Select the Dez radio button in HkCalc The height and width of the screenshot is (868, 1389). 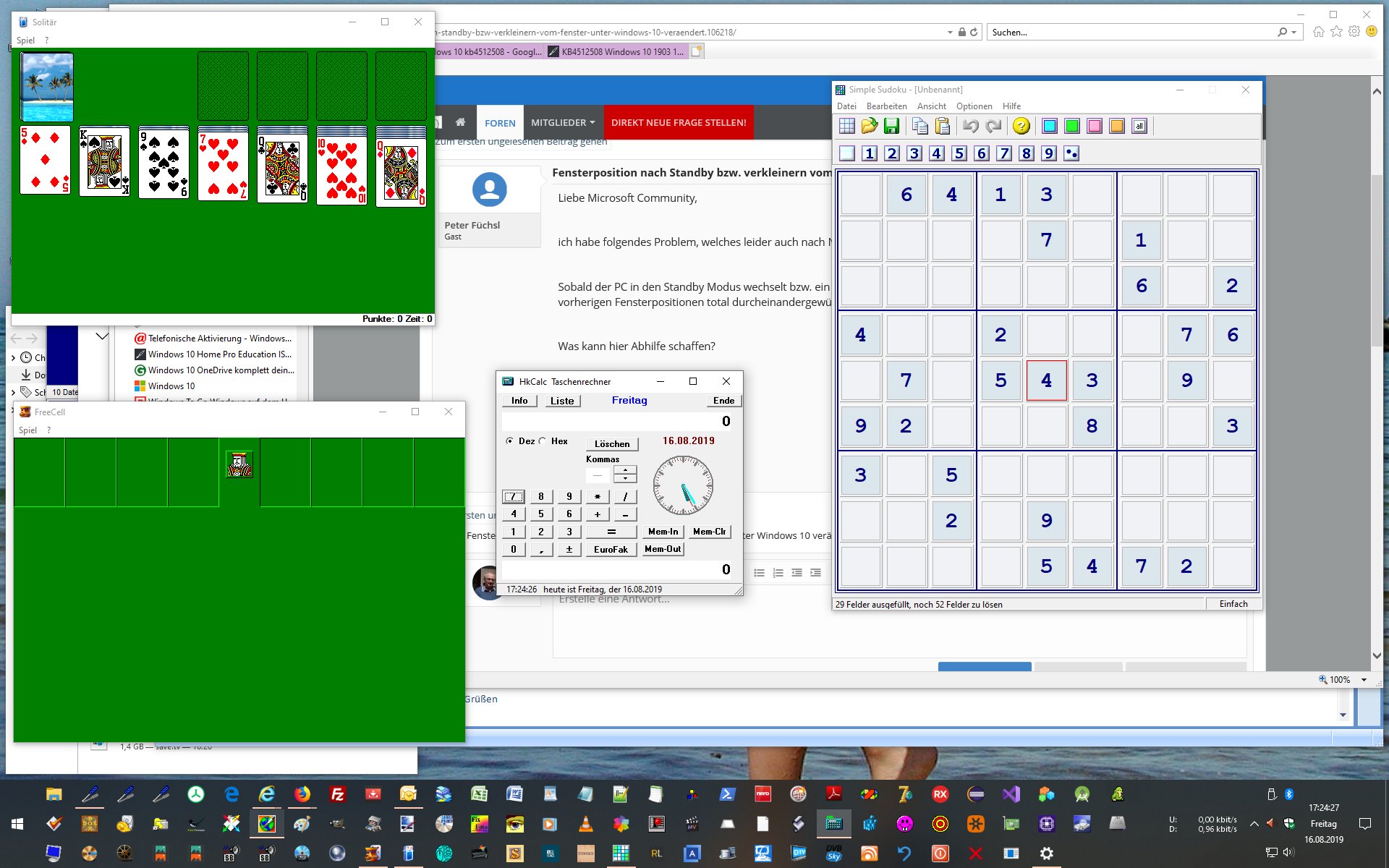coord(510,441)
